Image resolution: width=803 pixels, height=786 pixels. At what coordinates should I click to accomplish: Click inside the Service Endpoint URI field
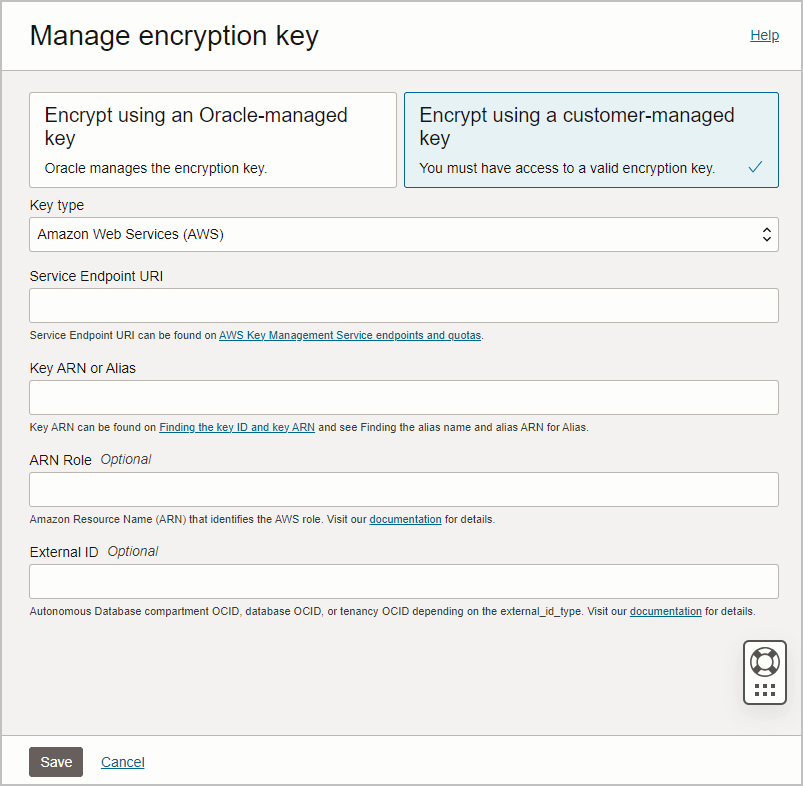click(x=403, y=305)
